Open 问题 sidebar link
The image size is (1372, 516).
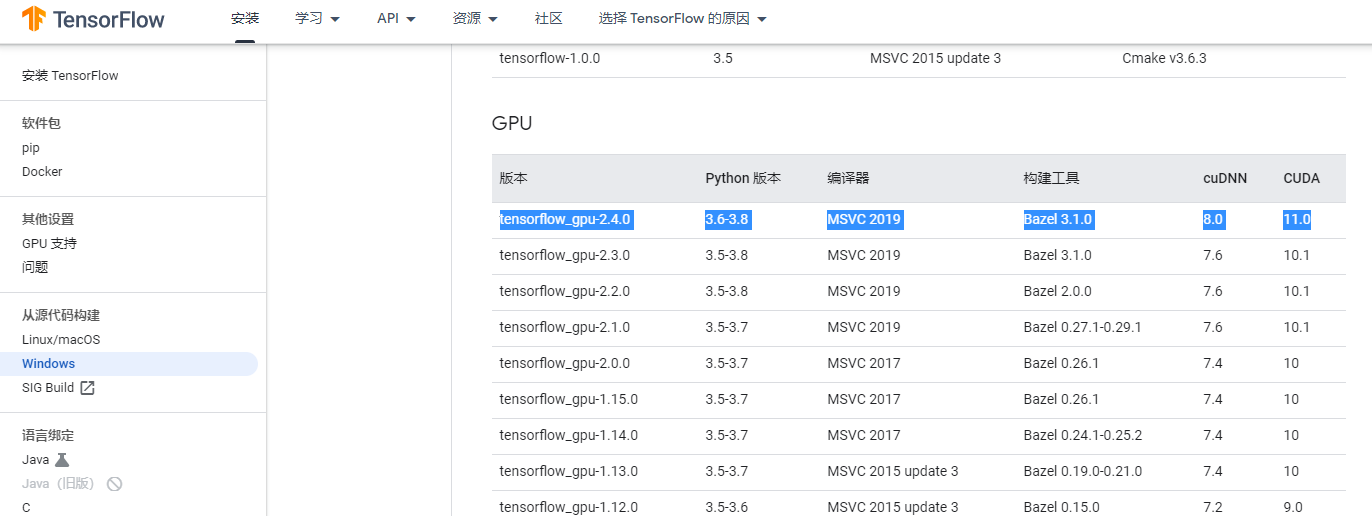click(35, 268)
